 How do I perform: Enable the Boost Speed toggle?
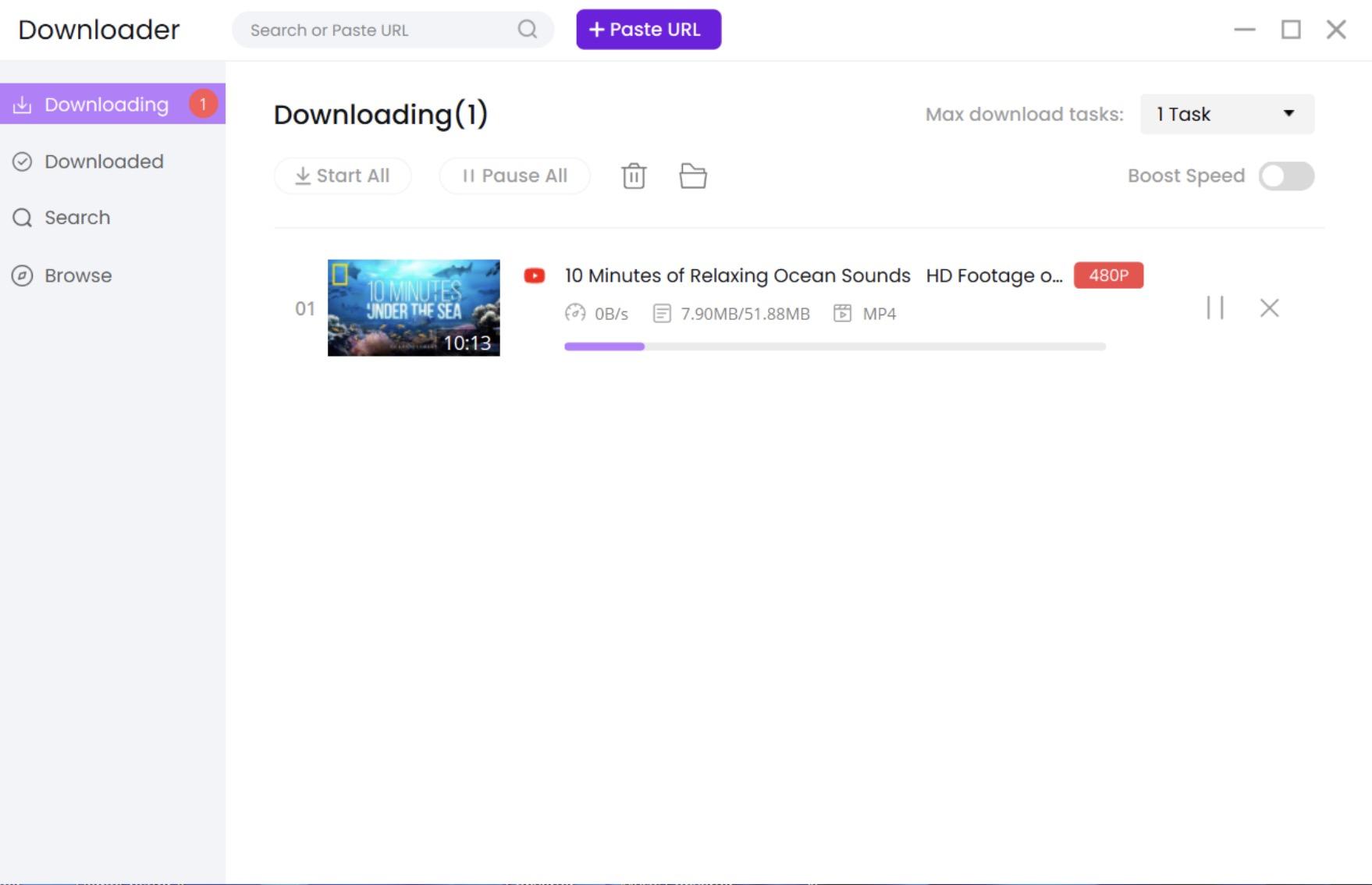tap(1286, 176)
